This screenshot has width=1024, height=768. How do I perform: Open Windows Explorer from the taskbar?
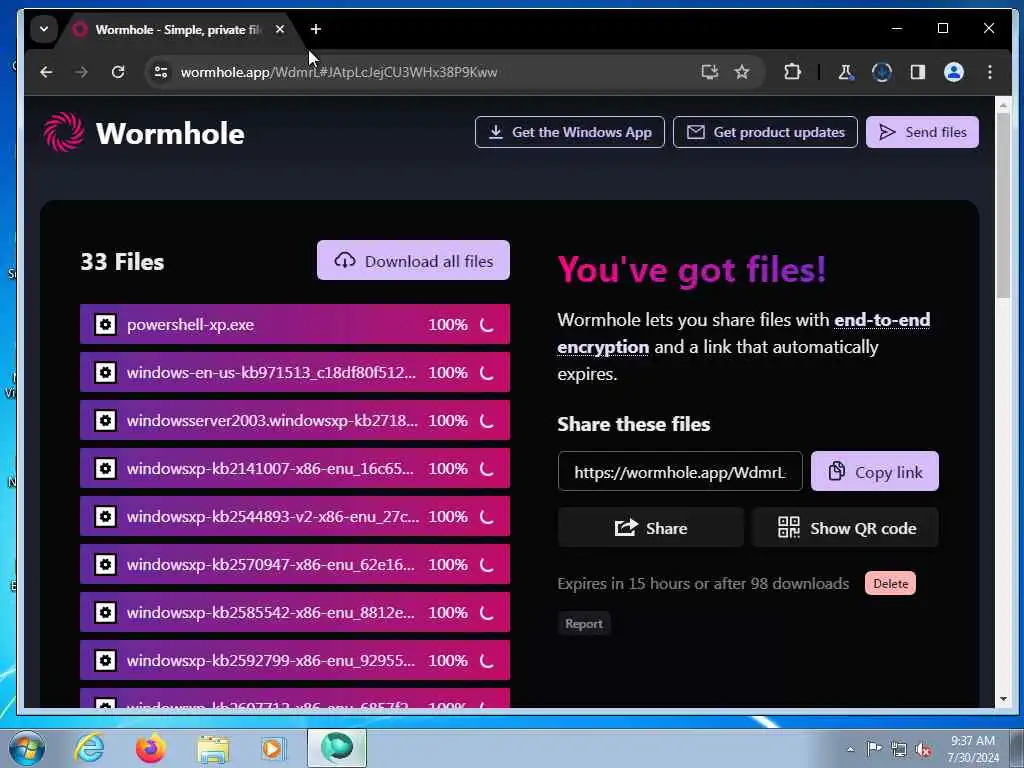213,749
